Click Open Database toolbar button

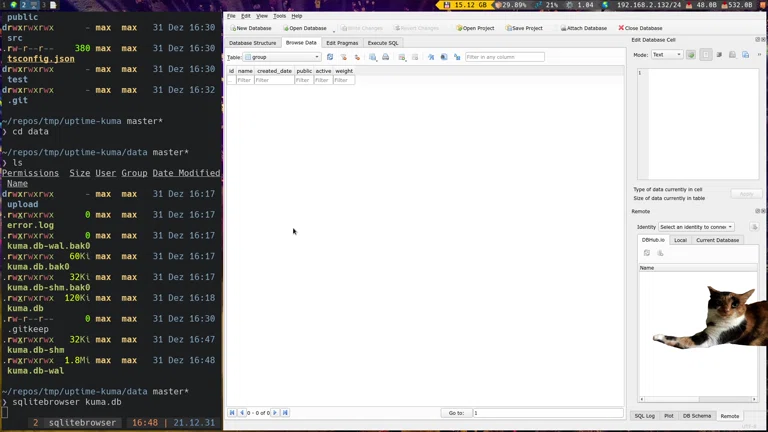click(305, 28)
